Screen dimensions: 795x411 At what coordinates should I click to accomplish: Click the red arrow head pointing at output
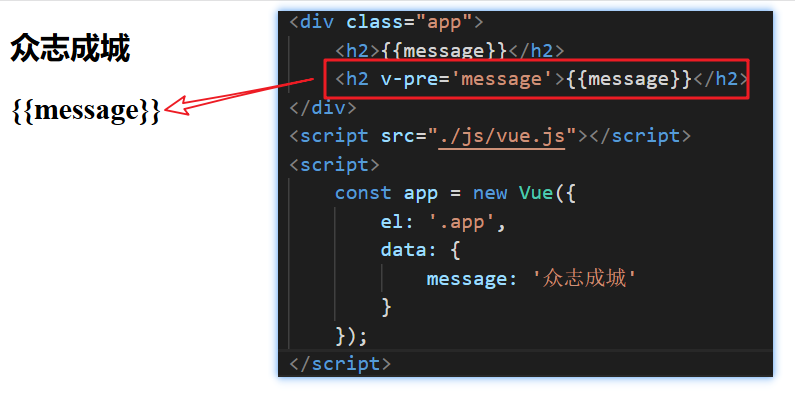[x=177, y=105]
